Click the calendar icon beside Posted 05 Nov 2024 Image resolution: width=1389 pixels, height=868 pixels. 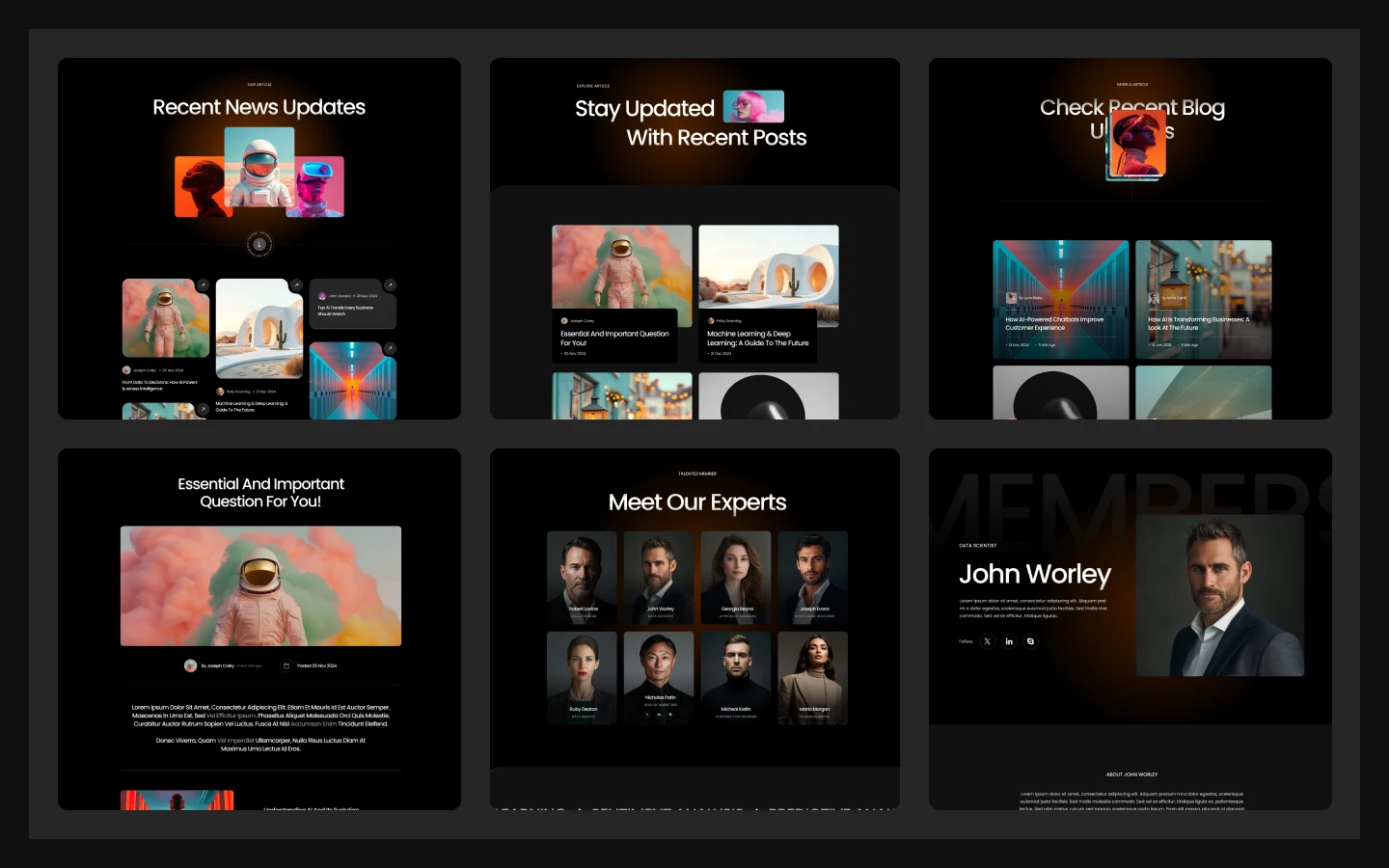point(286,665)
